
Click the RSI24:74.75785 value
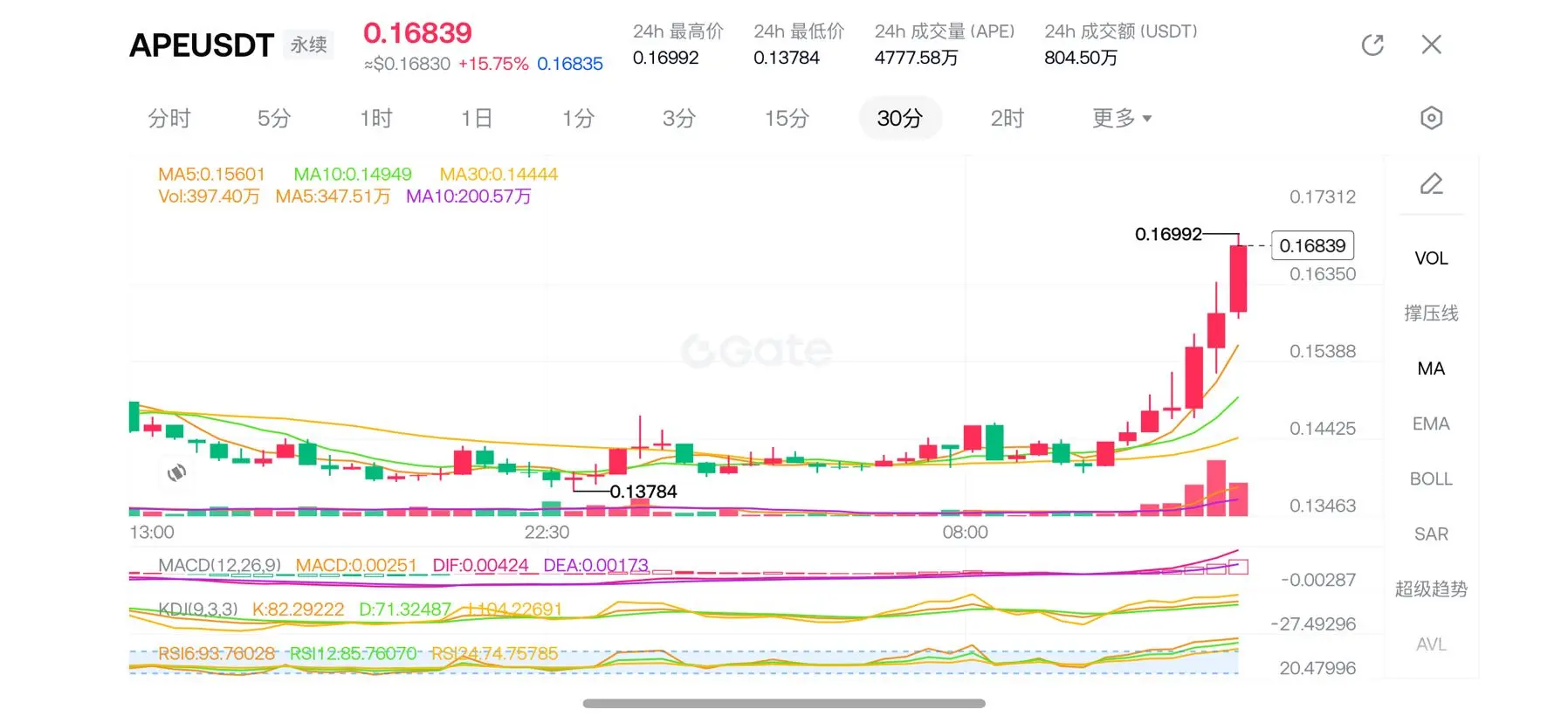click(x=494, y=653)
